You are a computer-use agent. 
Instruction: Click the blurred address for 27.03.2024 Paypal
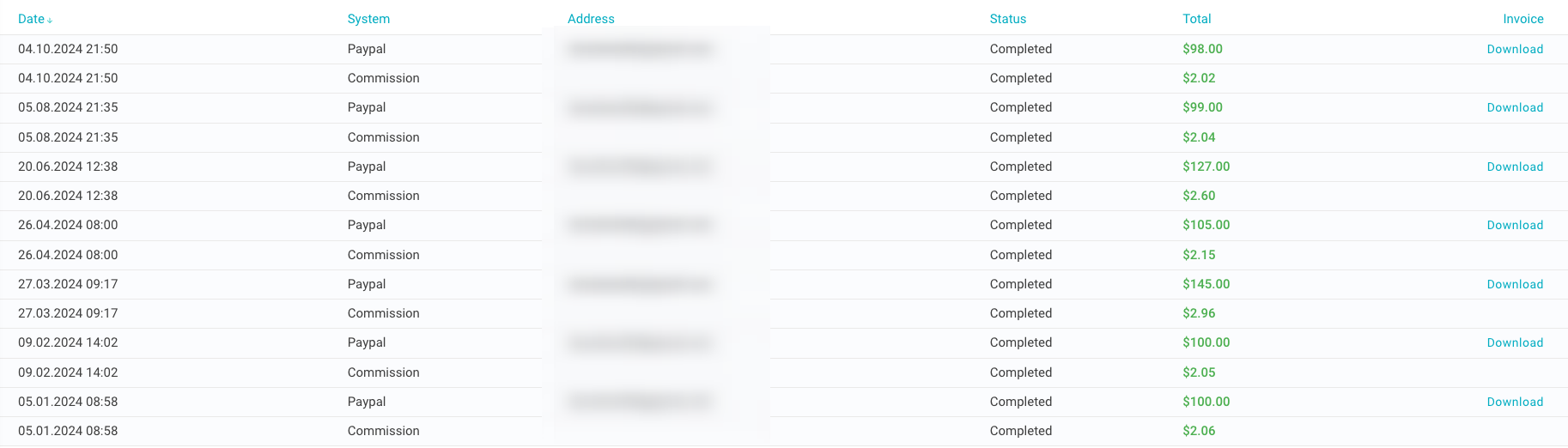point(640,284)
